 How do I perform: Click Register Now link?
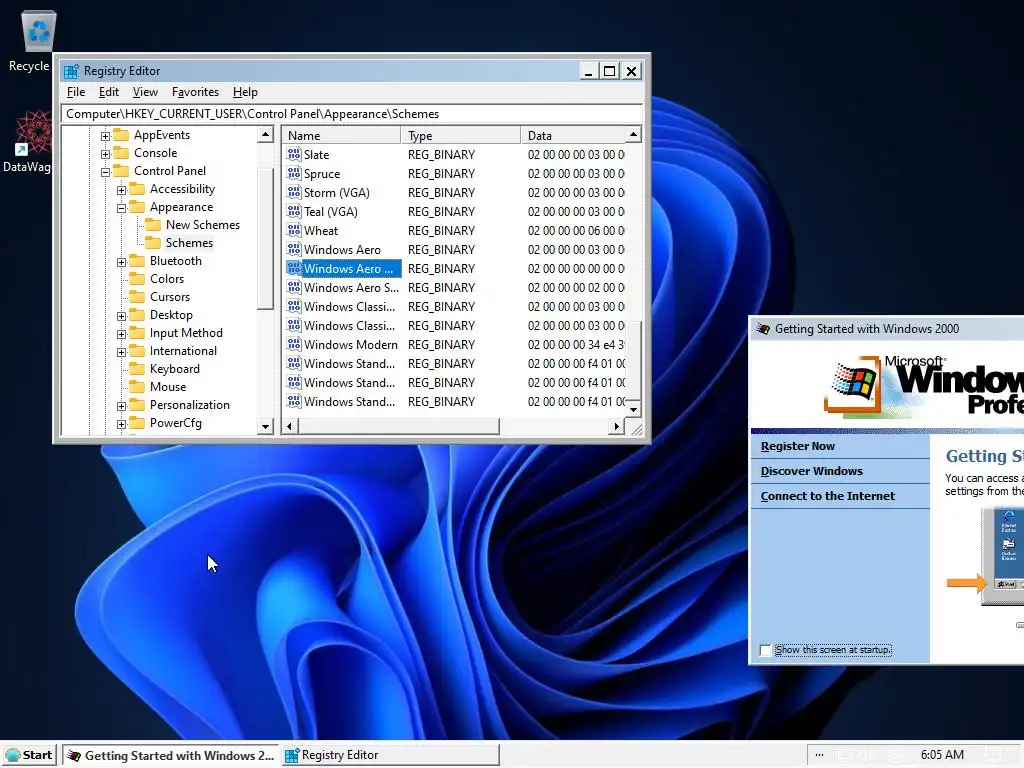click(797, 446)
